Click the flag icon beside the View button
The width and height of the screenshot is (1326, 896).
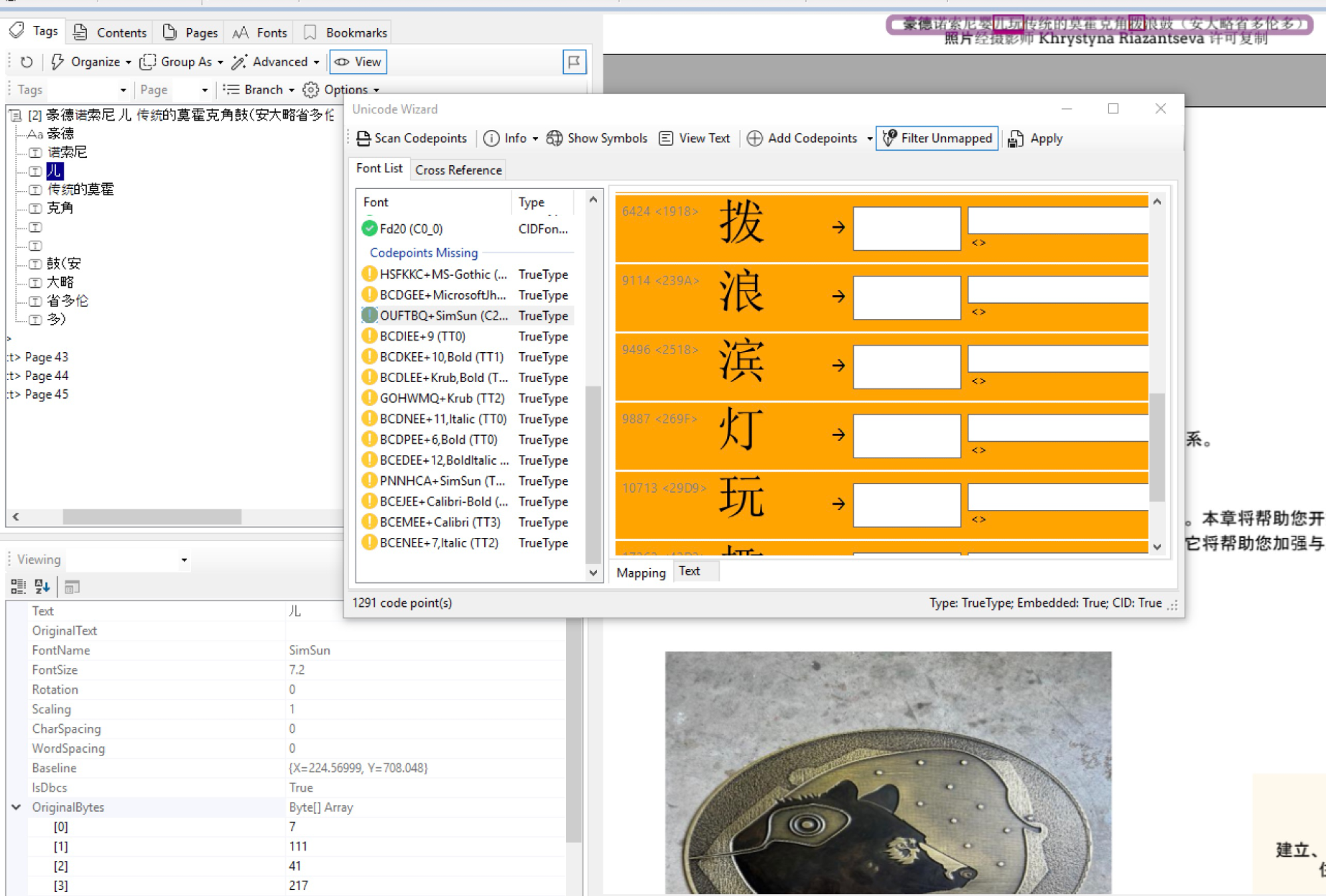tap(574, 62)
